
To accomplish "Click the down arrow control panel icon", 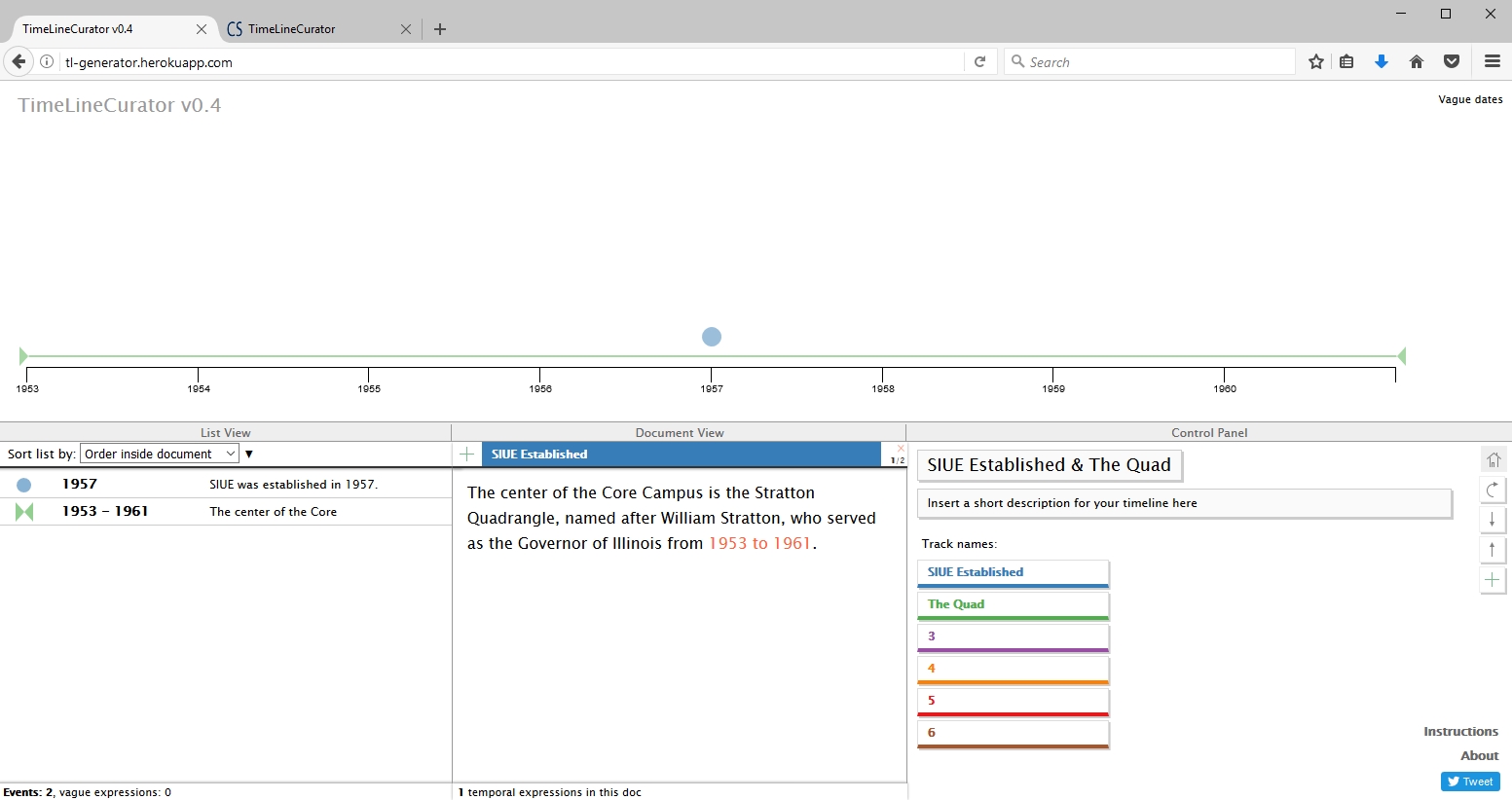I will [x=1493, y=520].
